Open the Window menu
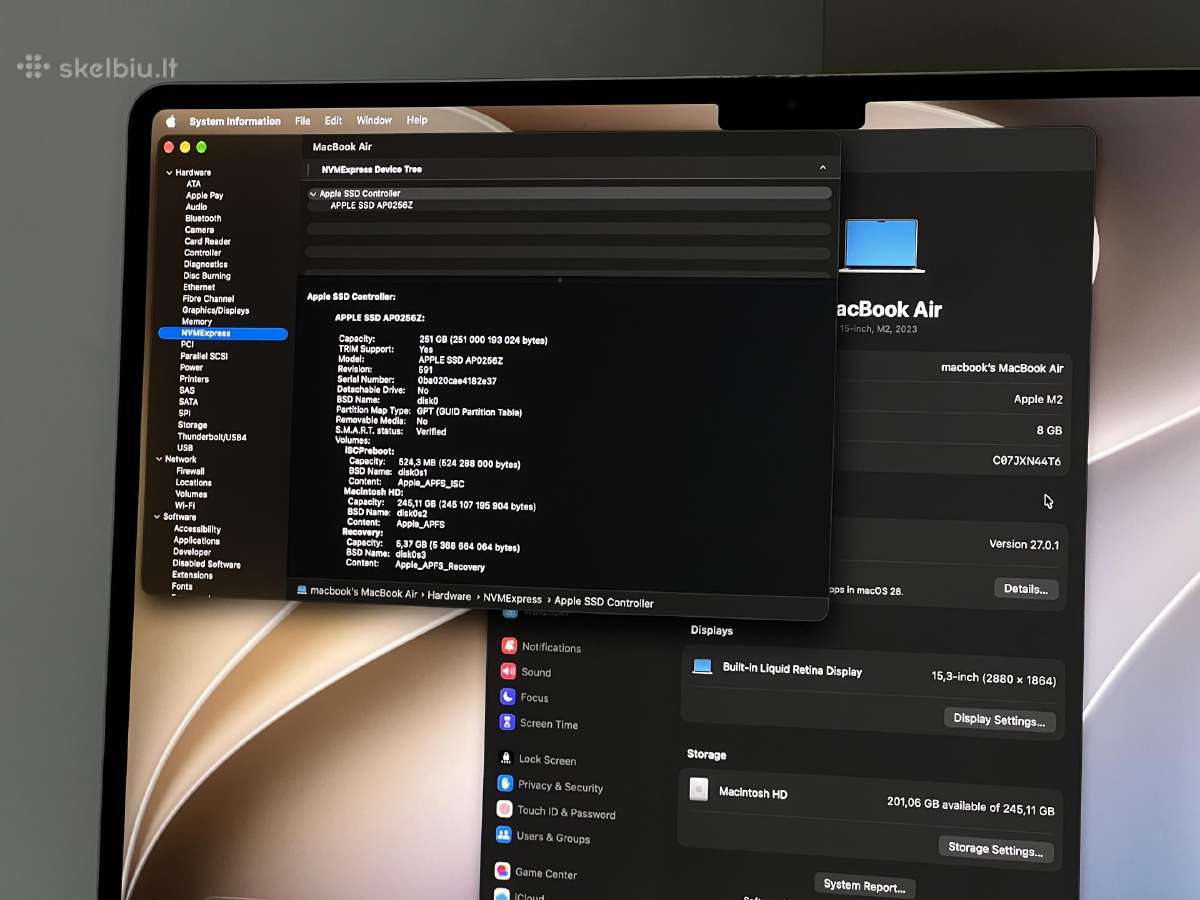Screen dimensions: 1200x900 374,120
